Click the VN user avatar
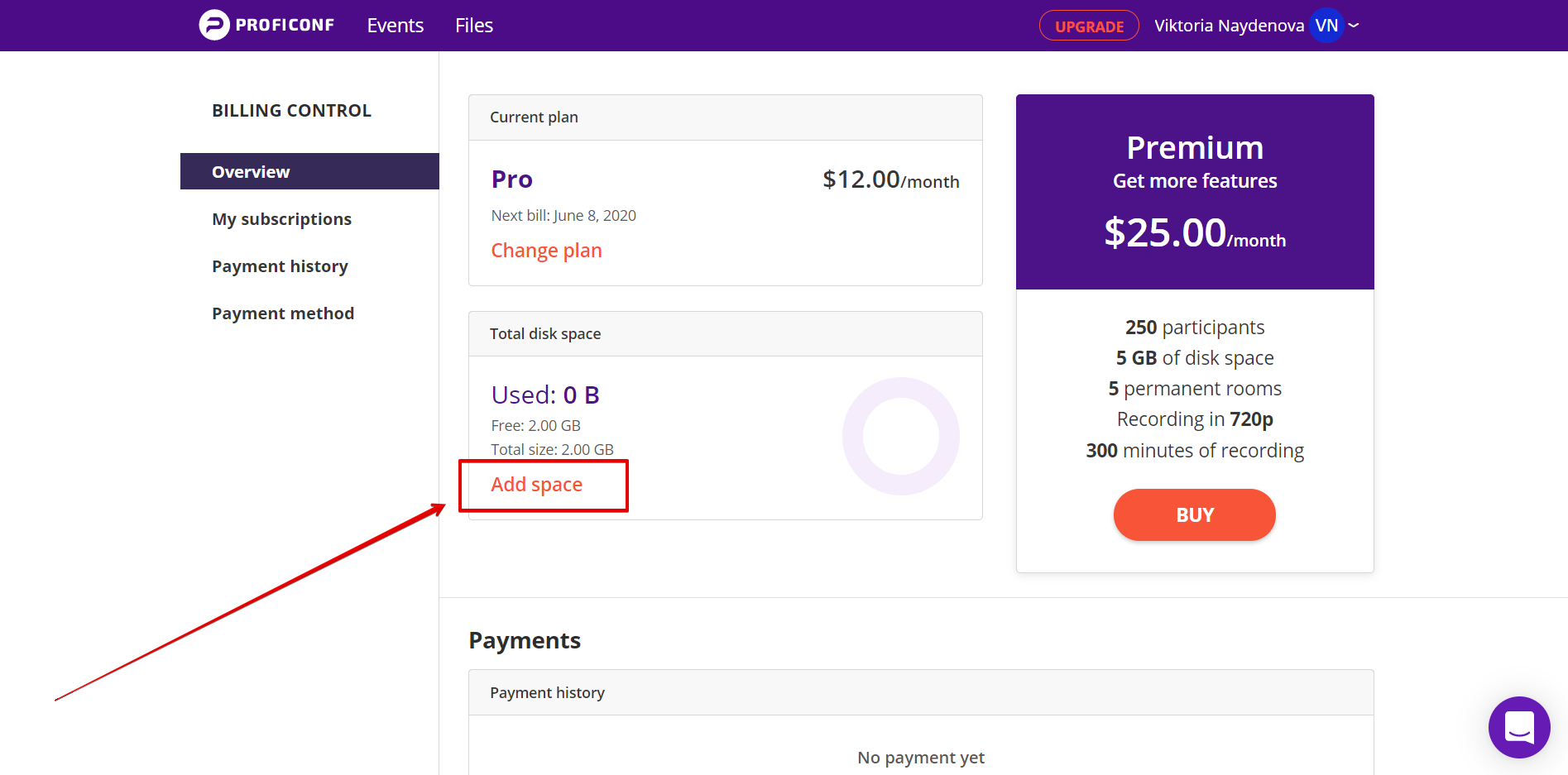1568x775 pixels. pyautogui.click(x=1326, y=26)
